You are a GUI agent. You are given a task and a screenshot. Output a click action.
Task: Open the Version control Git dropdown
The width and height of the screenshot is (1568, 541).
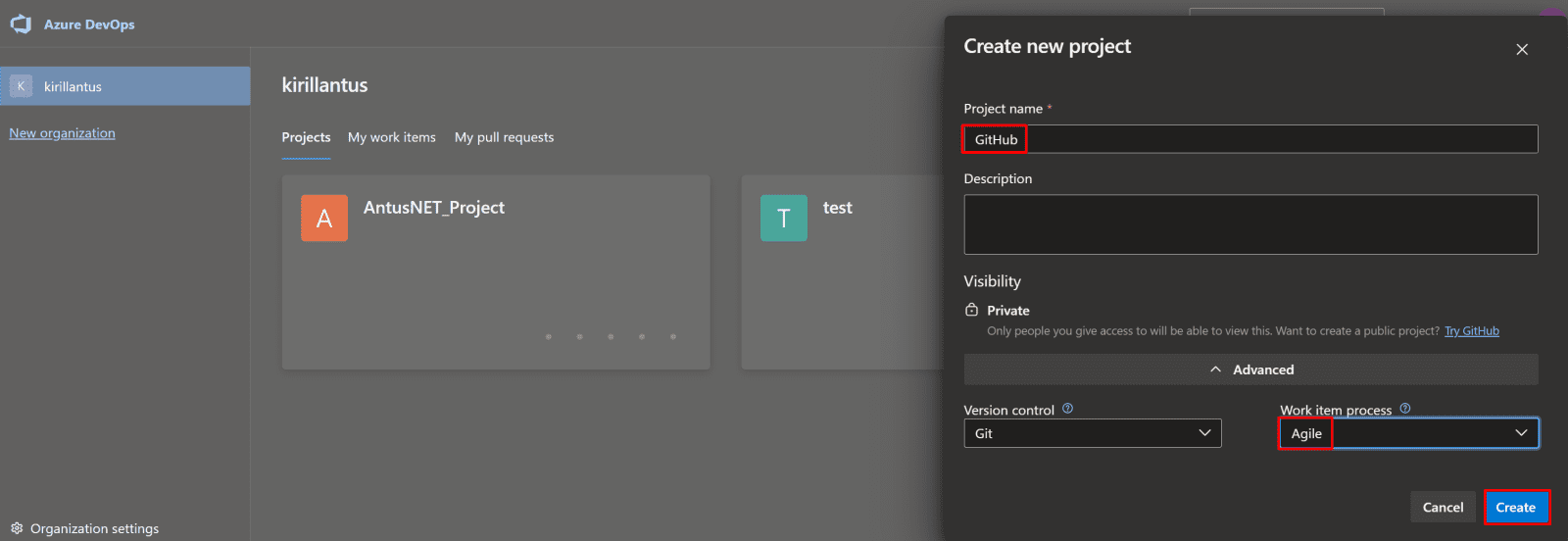click(x=1092, y=433)
